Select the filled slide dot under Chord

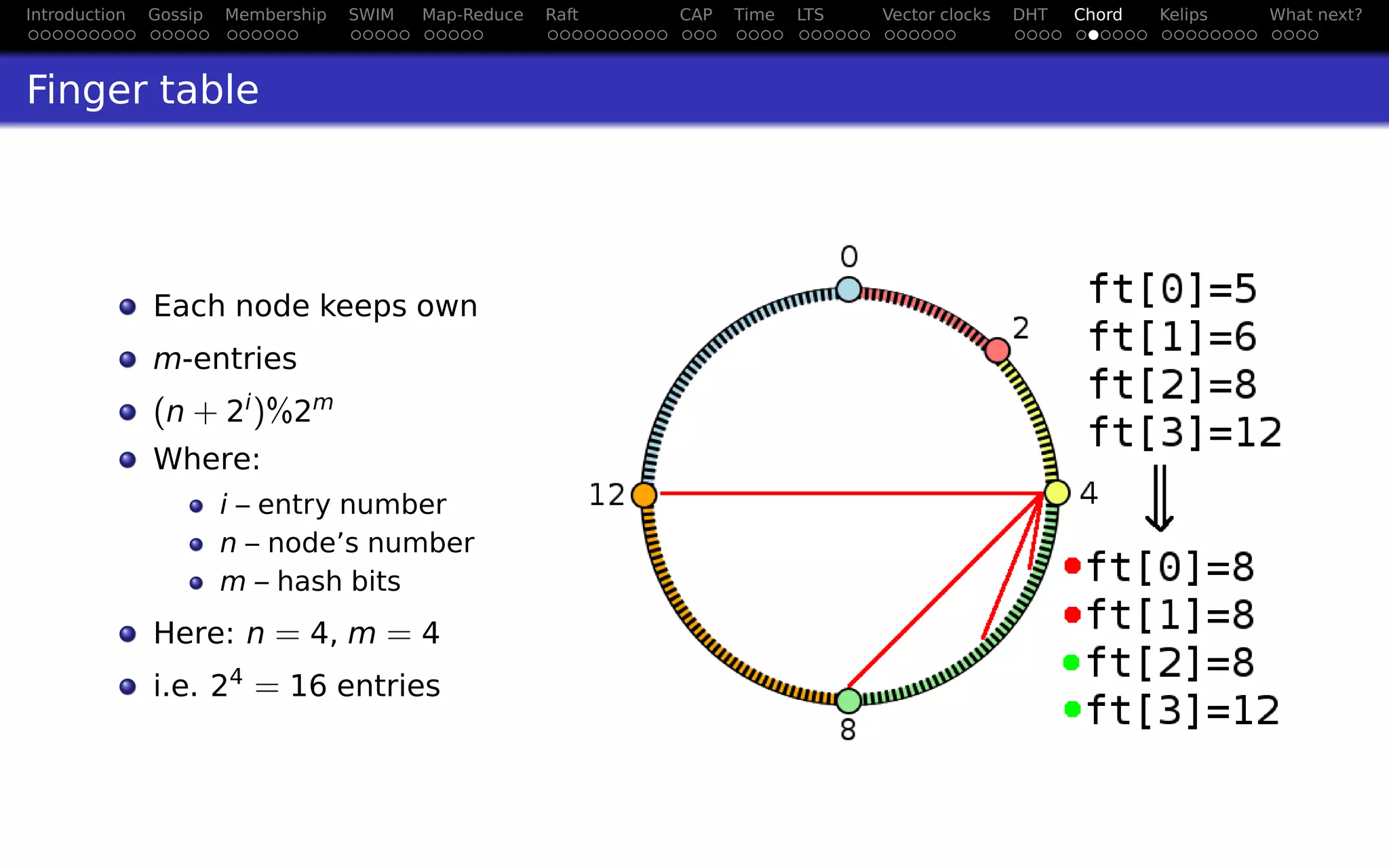pyautogui.click(x=1093, y=35)
